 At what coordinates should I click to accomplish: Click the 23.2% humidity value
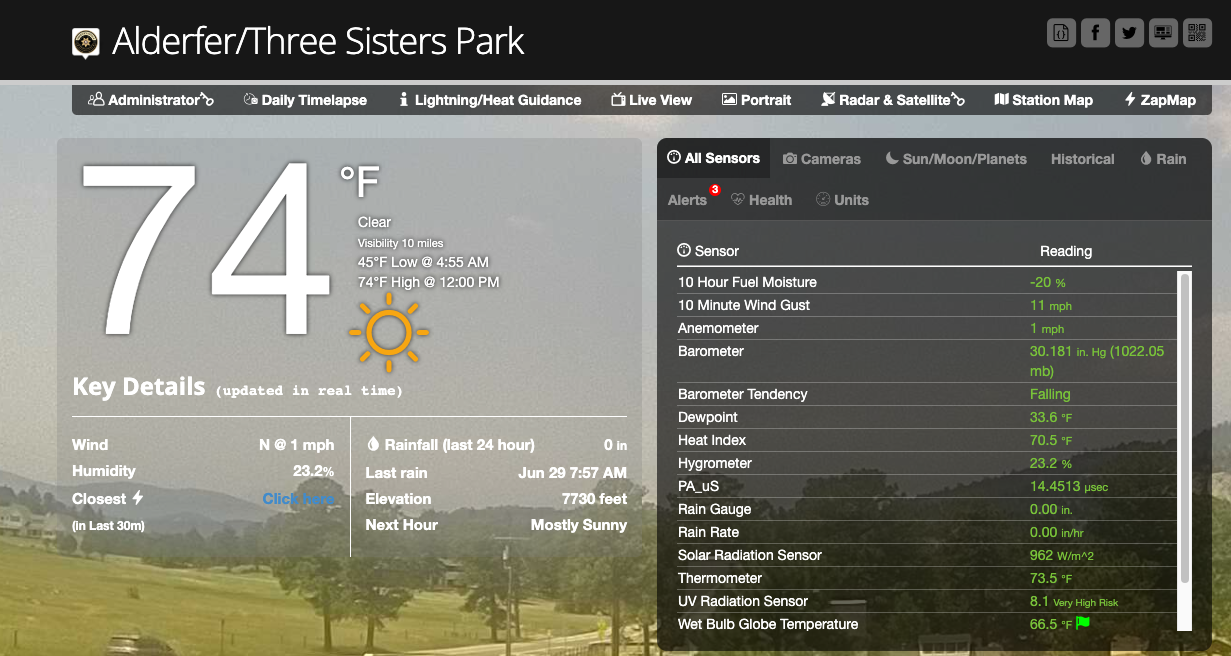coord(313,470)
